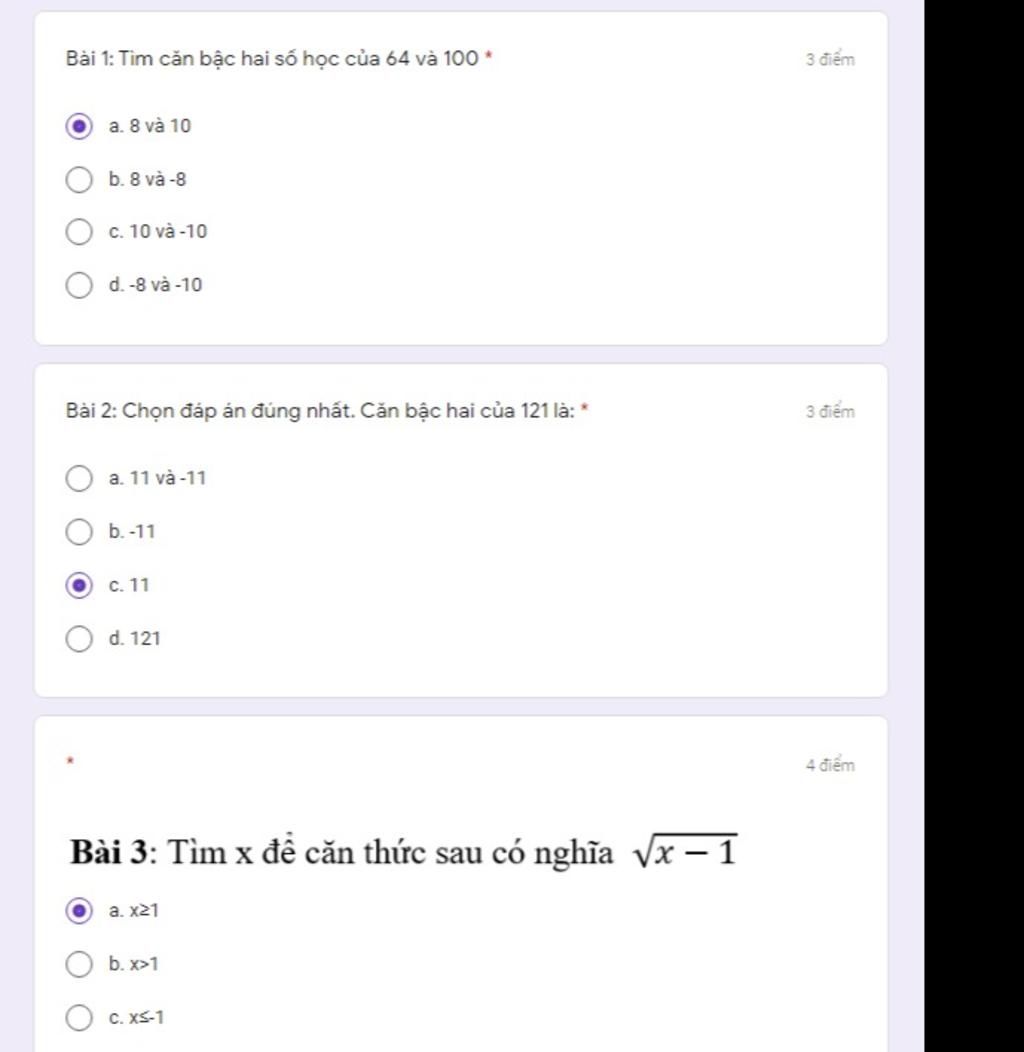Click the red asterisk after Bài 1 title

488,58
